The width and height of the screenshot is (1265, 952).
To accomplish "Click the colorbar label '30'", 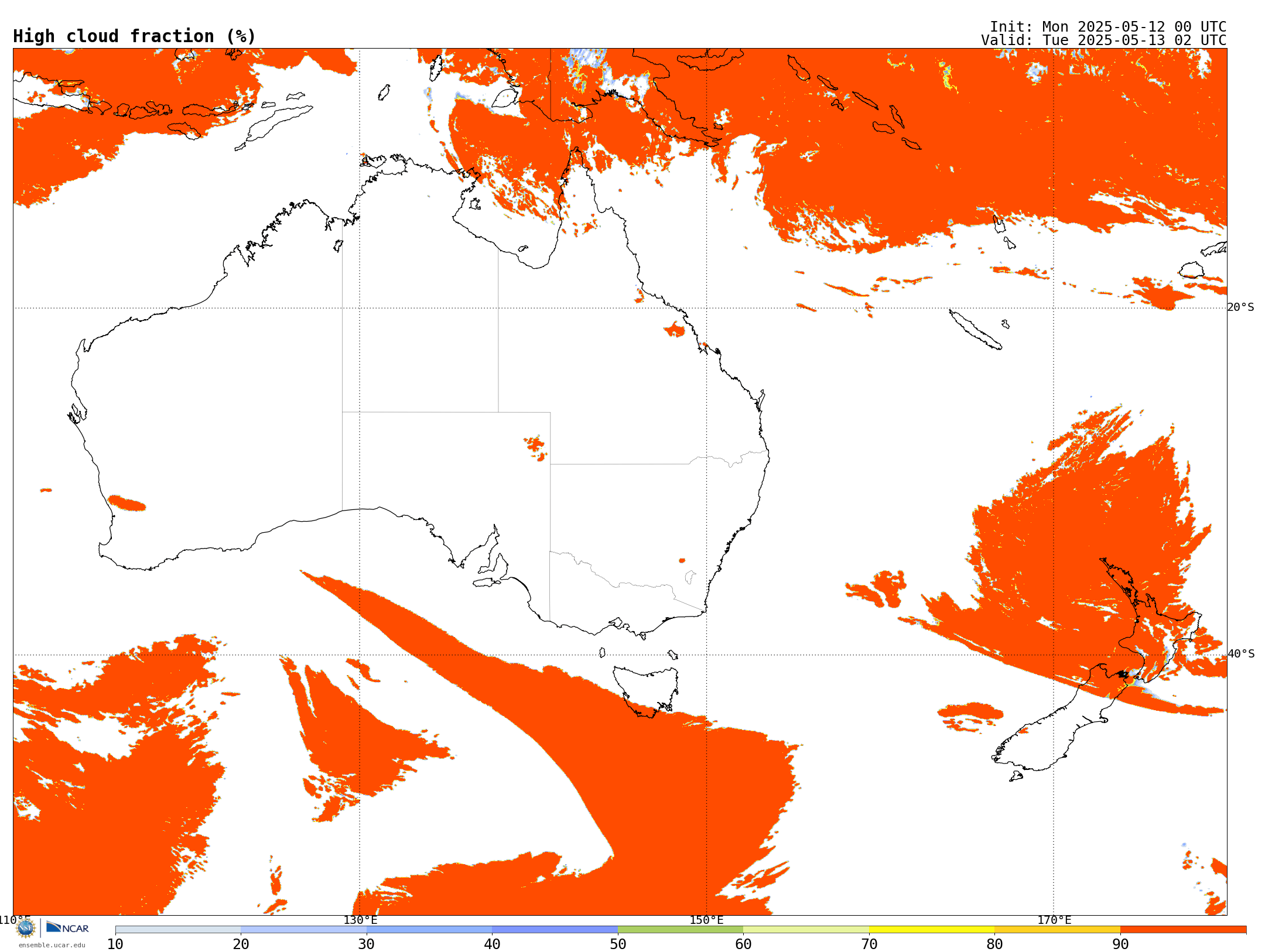I will [367, 944].
